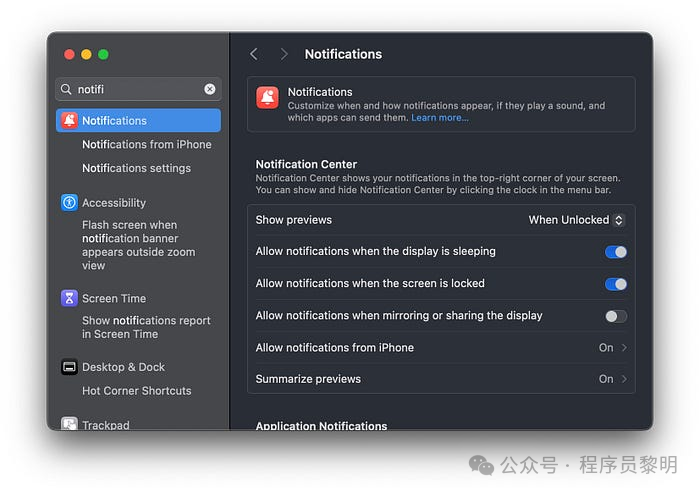Click the search field containing notifi
This screenshot has width=700, height=493.
[x=138, y=89]
